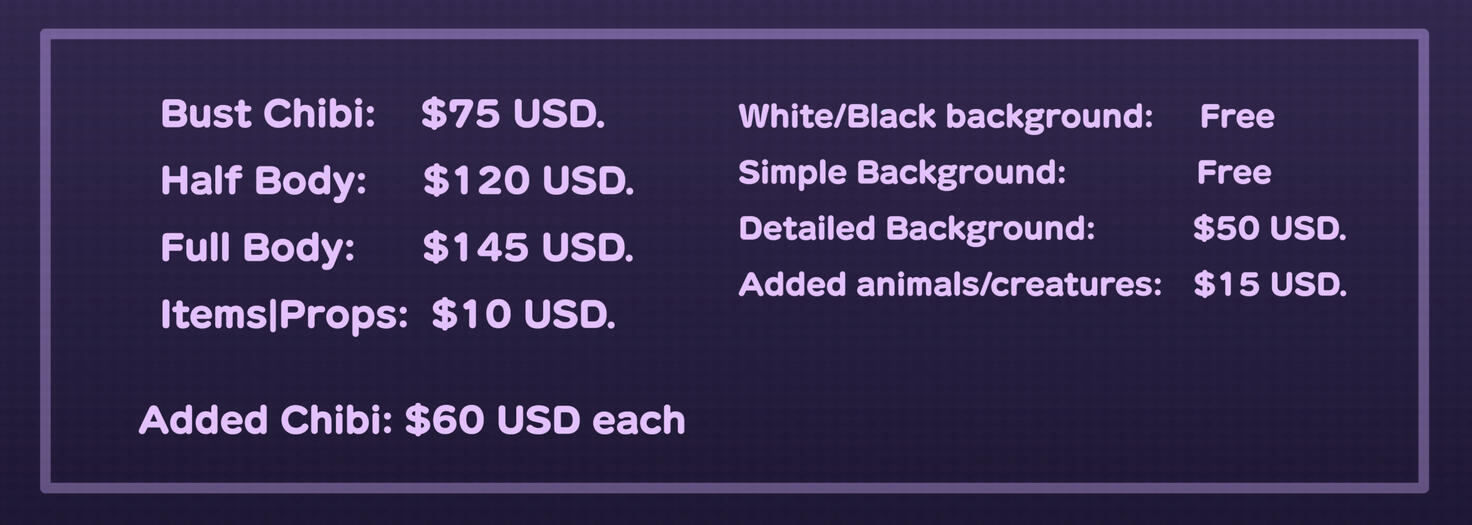Select the $15 USD price
Screen dimensions: 1472x525
(1269, 285)
